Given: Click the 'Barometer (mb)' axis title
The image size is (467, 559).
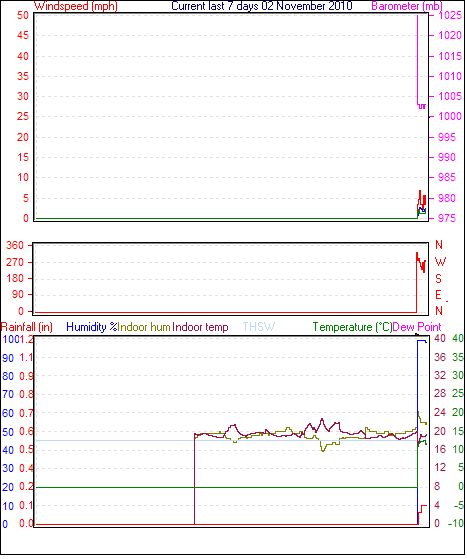Looking at the screenshot, I should coord(407,6).
